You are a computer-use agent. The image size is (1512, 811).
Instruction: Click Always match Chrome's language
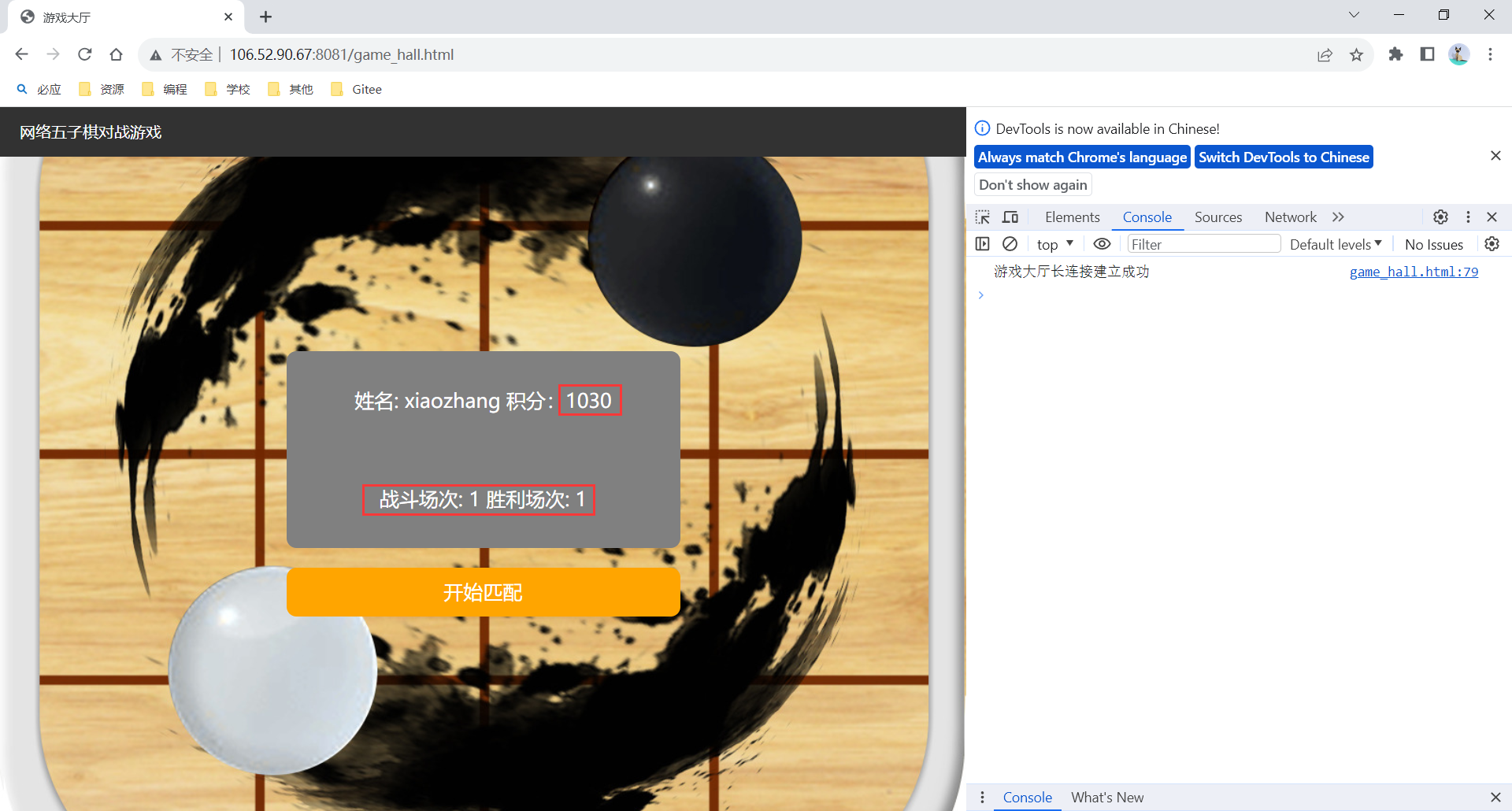[x=1082, y=157]
